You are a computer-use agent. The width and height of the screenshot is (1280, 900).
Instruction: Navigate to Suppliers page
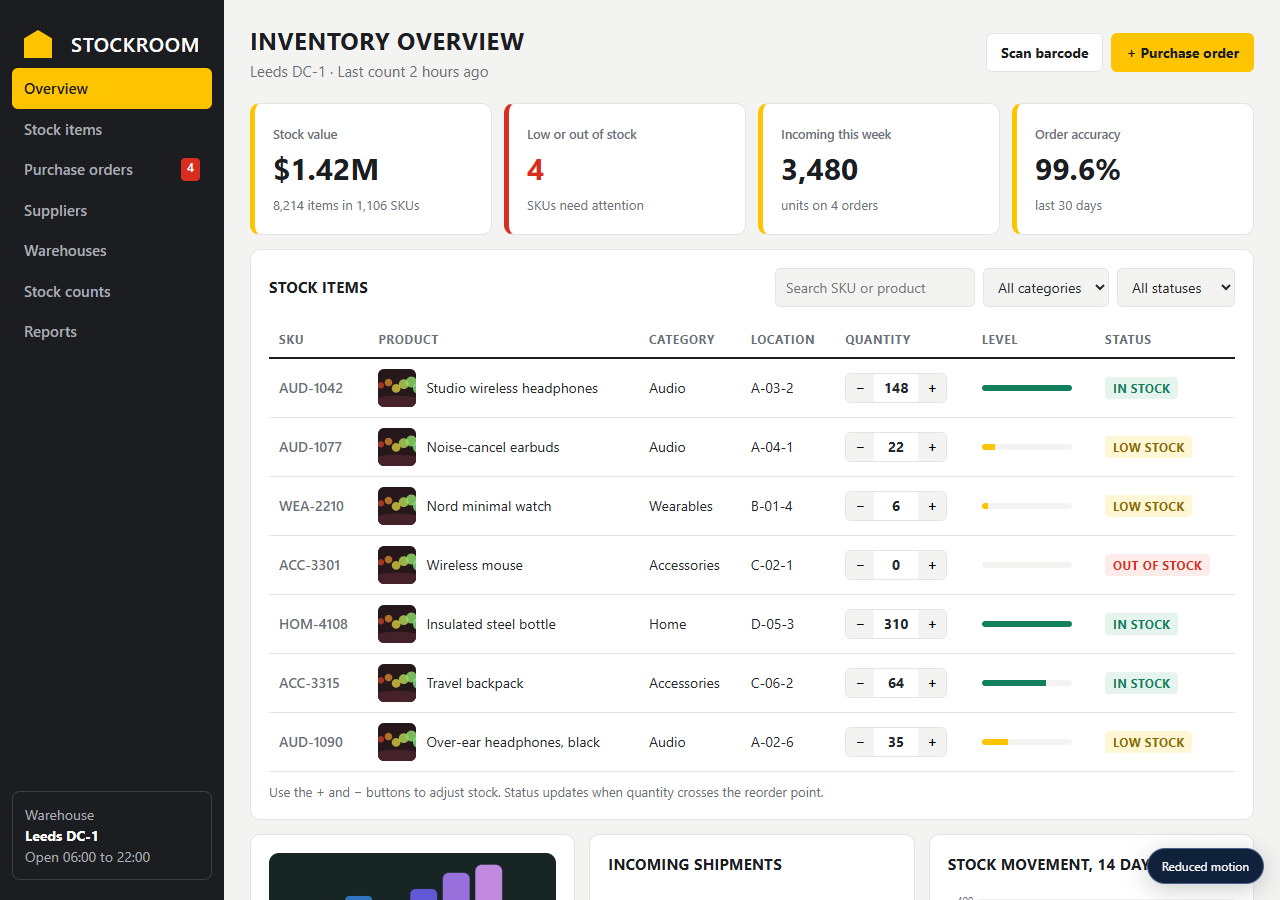tap(112, 210)
